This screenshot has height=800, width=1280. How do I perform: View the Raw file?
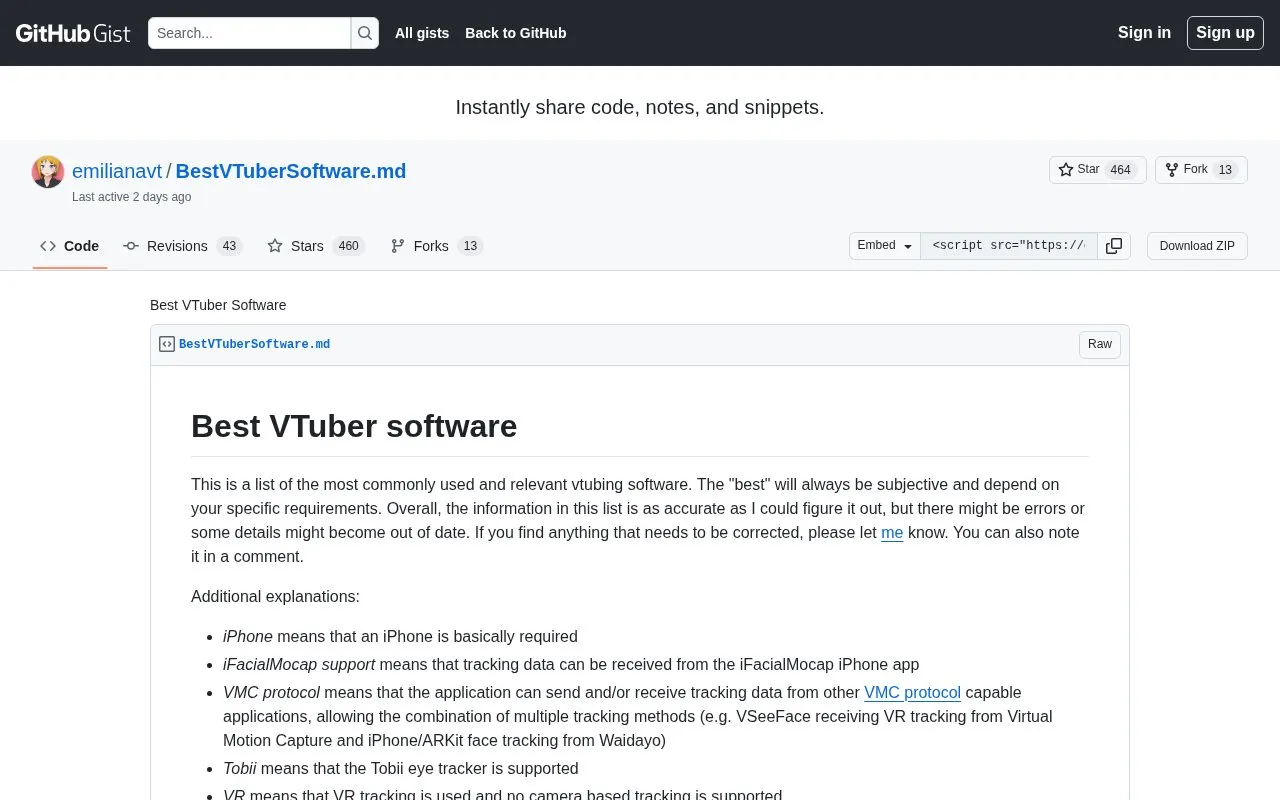click(1100, 344)
